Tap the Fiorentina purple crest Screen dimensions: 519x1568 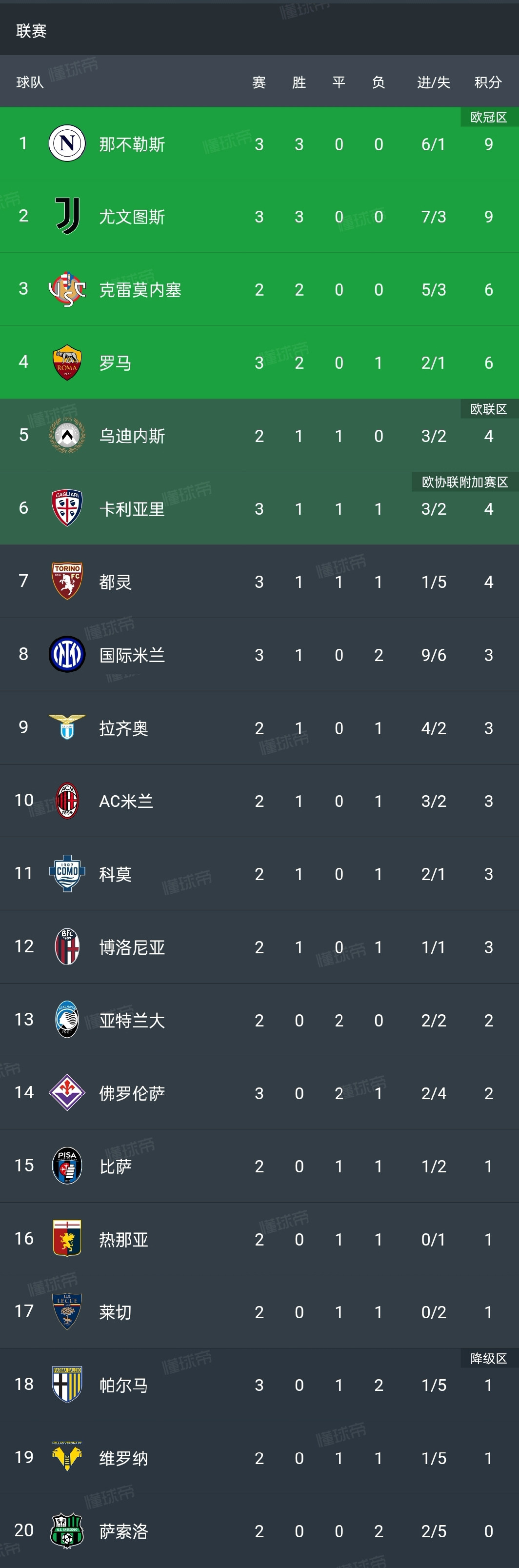point(67,1093)
